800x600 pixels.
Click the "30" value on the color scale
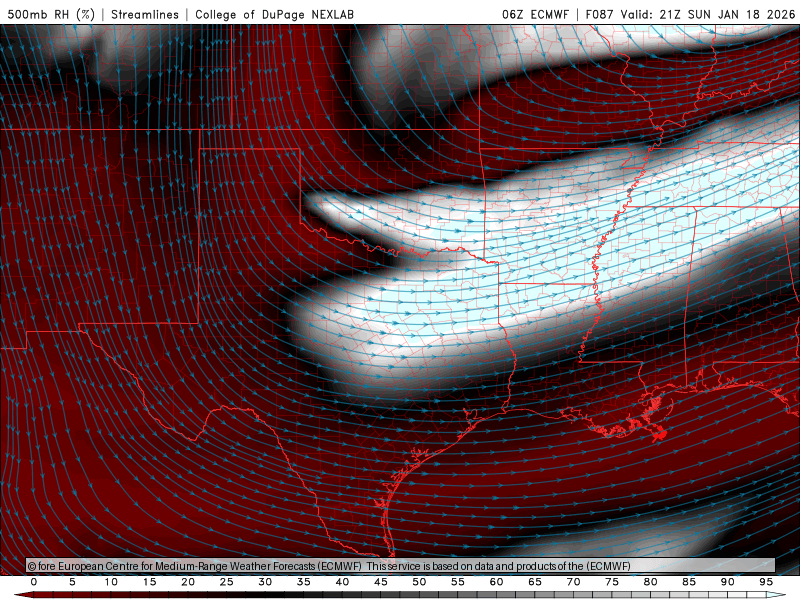[265, 582]
